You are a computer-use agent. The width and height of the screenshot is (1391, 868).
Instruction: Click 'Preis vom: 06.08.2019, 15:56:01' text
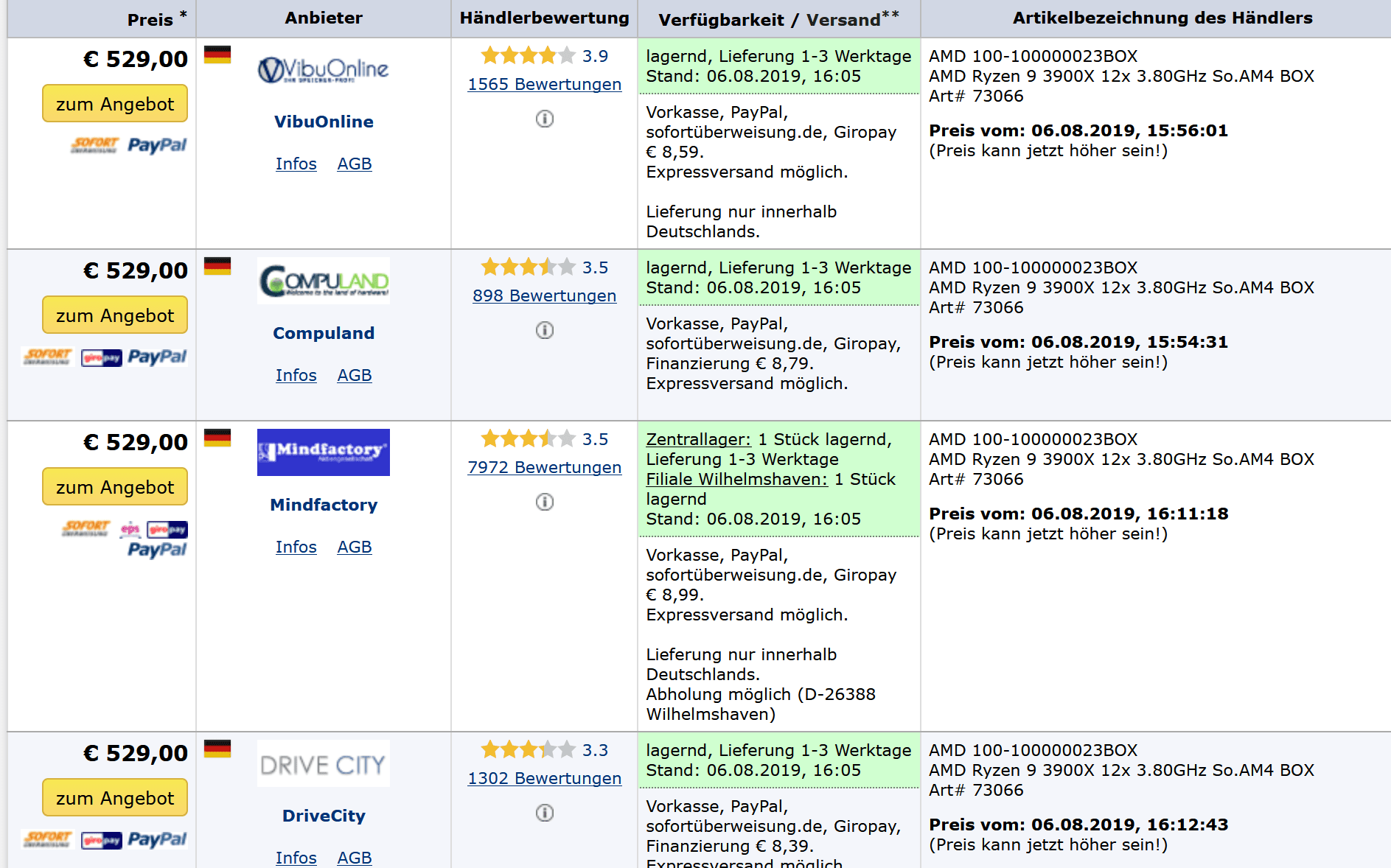(1078, 130)
